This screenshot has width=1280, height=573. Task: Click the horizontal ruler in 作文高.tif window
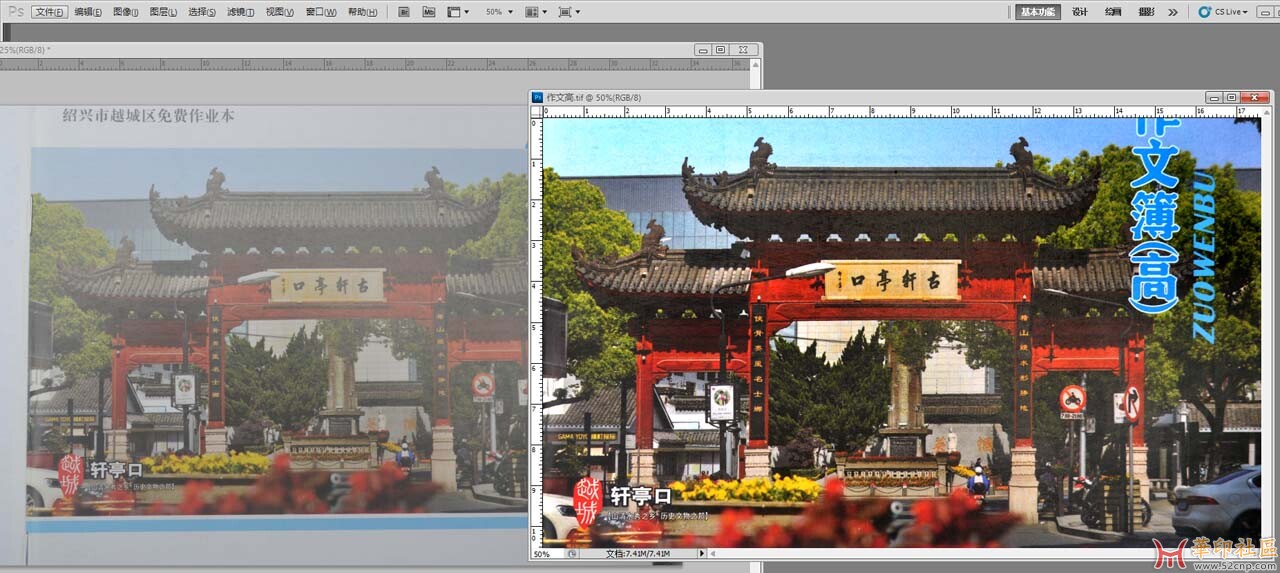point(902,112)
